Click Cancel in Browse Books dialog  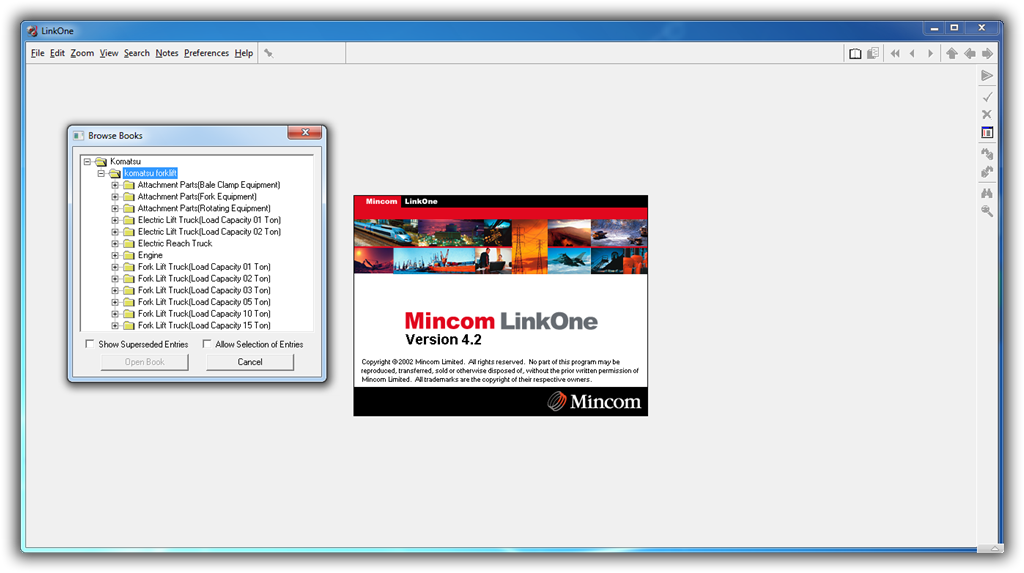point(250,362)
